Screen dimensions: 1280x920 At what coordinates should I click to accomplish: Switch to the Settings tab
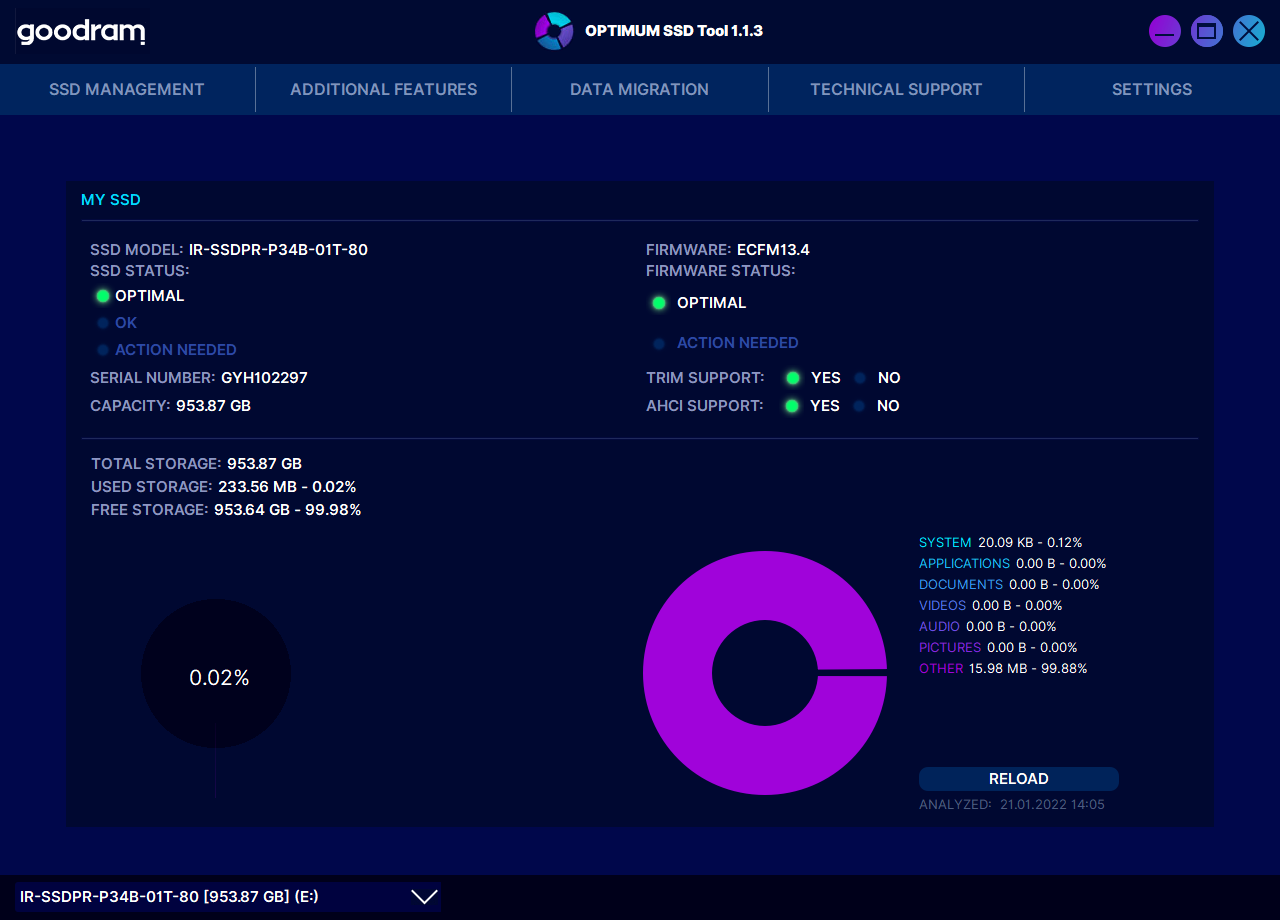click(x=1152, y=89)
